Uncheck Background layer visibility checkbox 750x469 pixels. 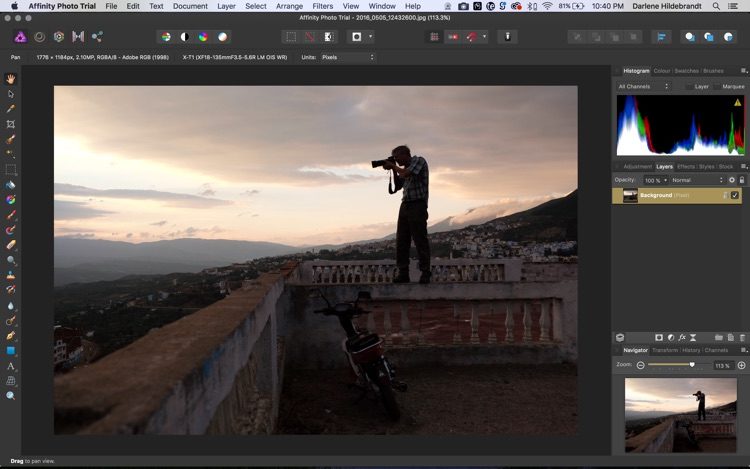735,195
